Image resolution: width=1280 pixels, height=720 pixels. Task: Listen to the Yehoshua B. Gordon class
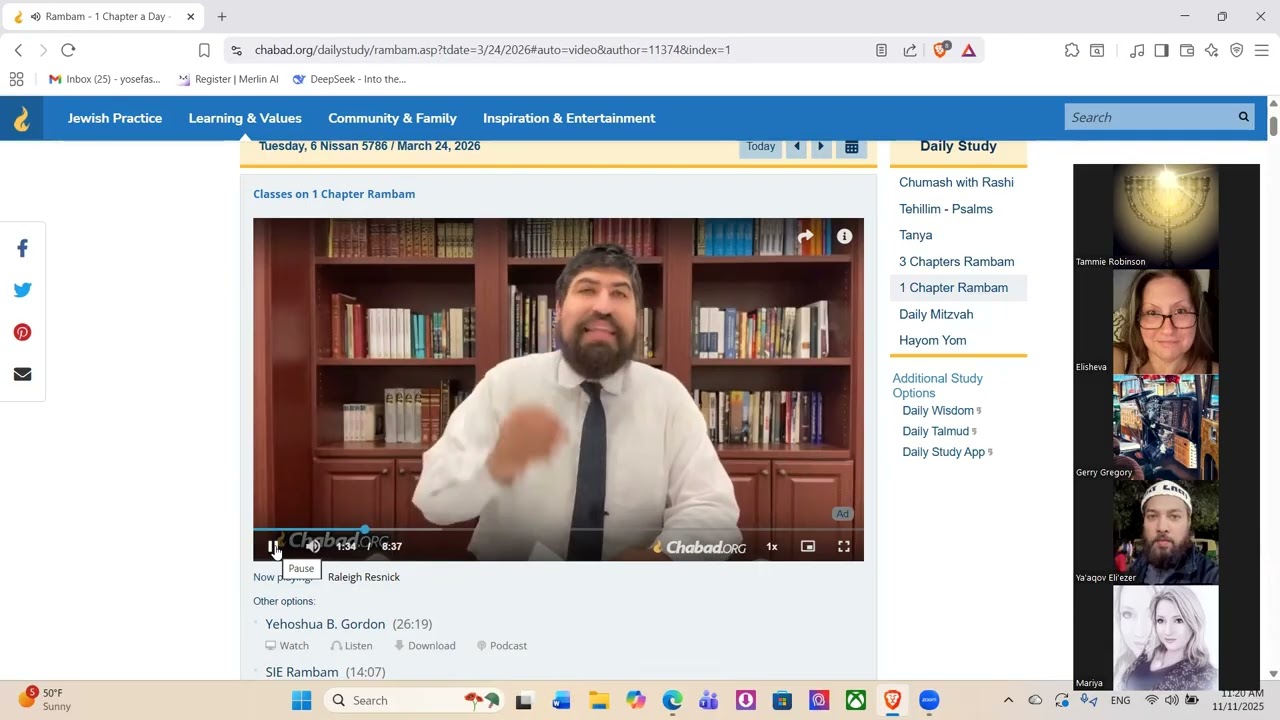pyautogui.click(x=351, y=646)
